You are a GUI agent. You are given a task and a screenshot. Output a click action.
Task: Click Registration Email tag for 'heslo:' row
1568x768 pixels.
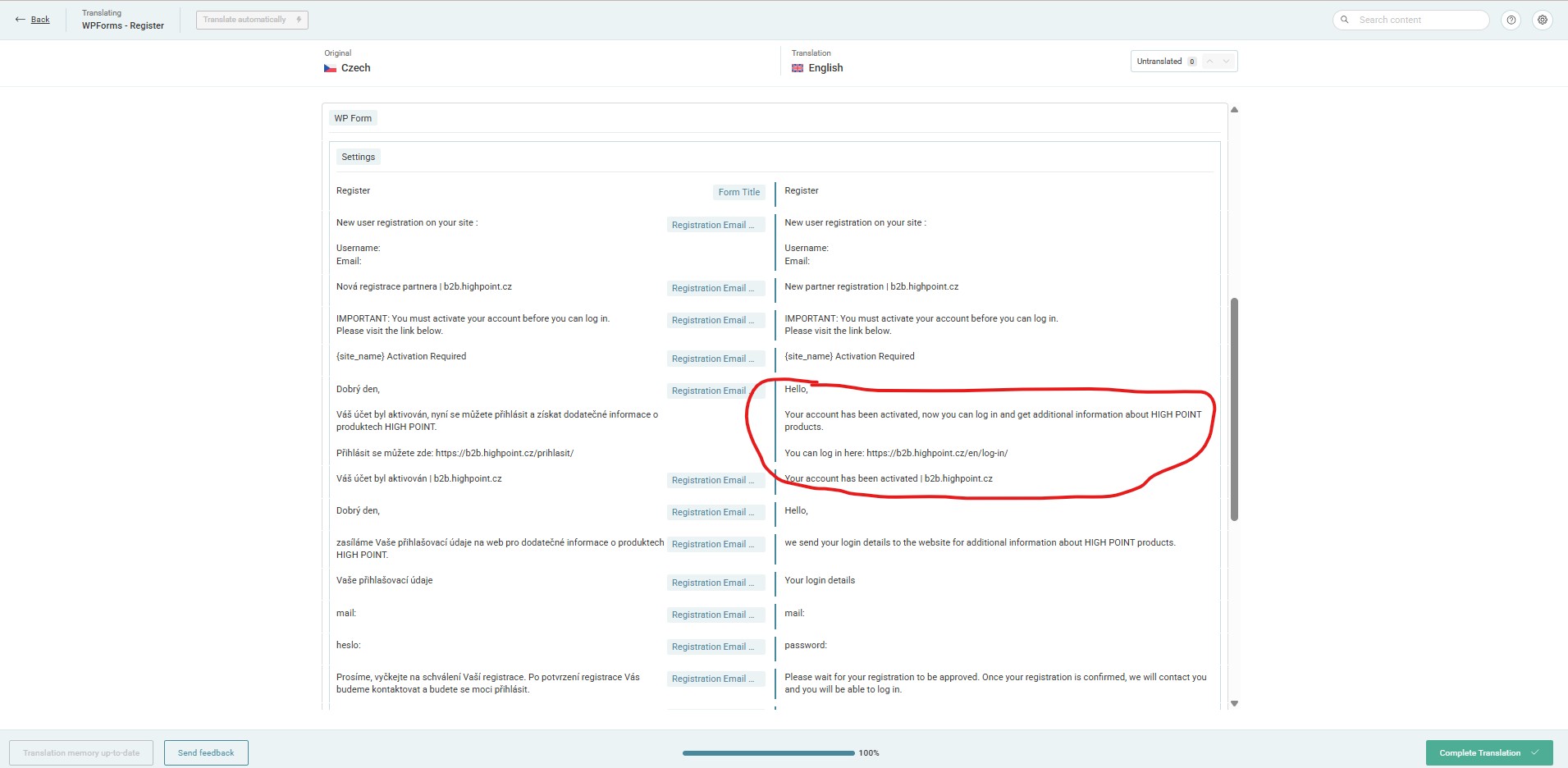pyautogui.click(x=715, y=647)
